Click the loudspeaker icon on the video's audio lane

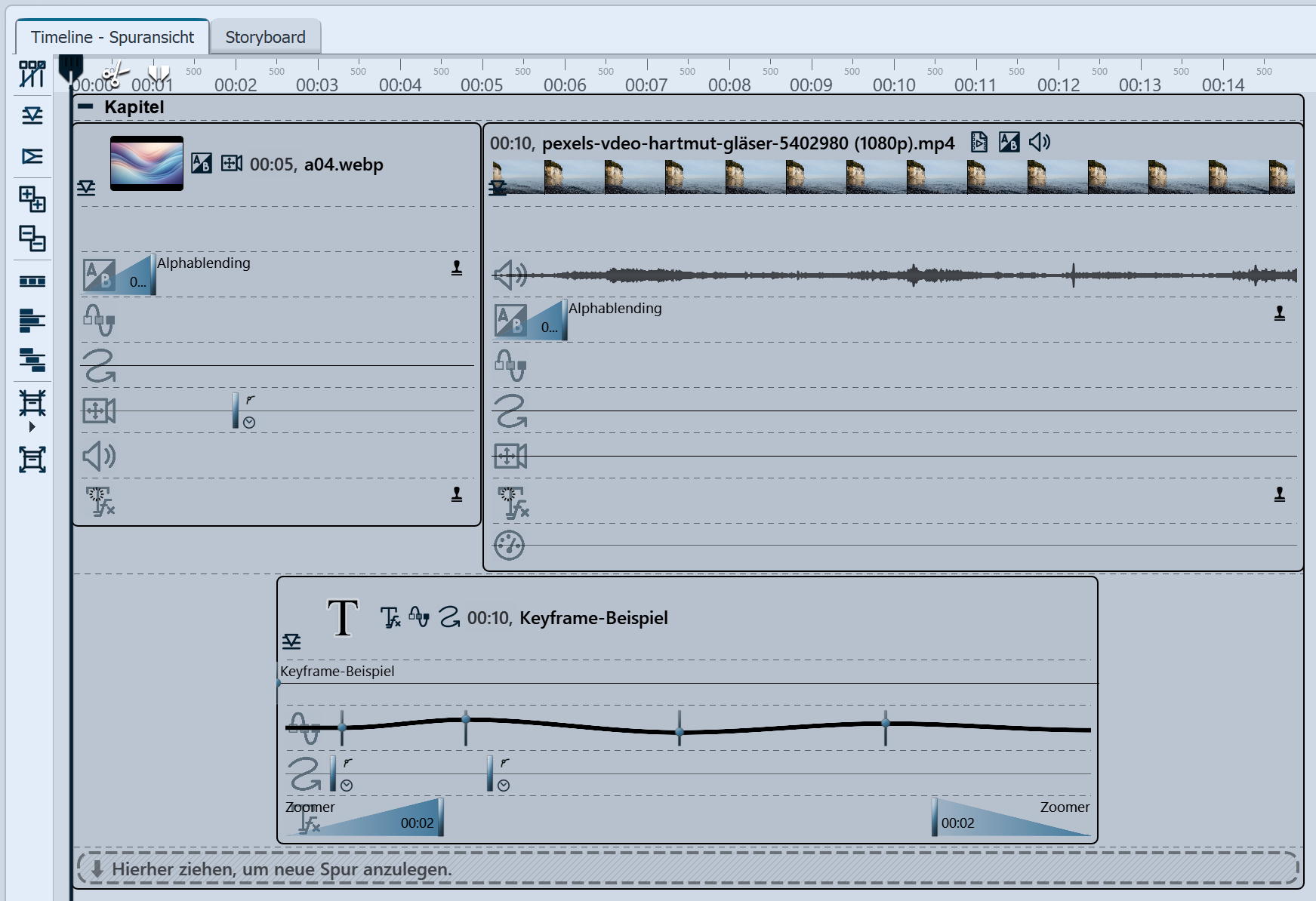[x=511, y=275]
